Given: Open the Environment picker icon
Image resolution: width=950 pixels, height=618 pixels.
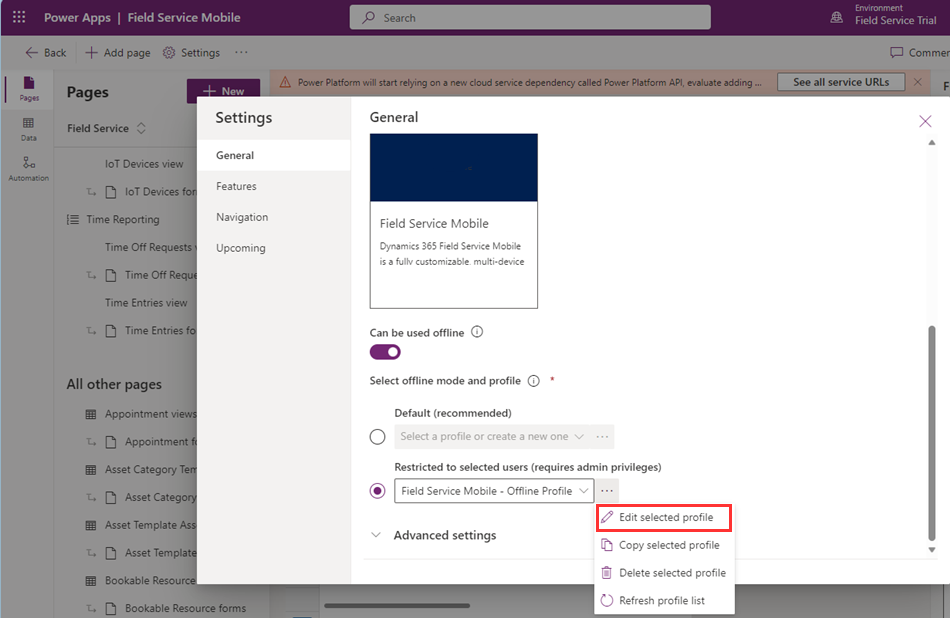Looking at the screenshot, I should 835,17.
